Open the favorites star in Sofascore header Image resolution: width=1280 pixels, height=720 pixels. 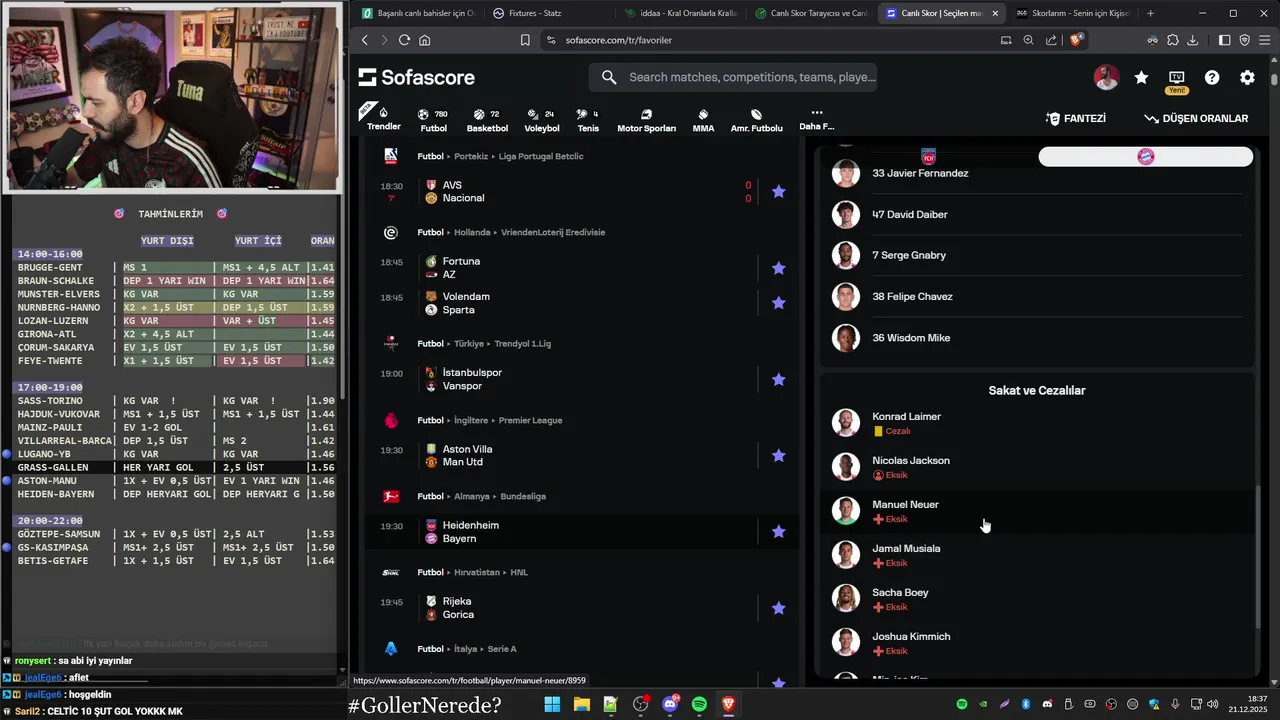(x=1141, y=77)
